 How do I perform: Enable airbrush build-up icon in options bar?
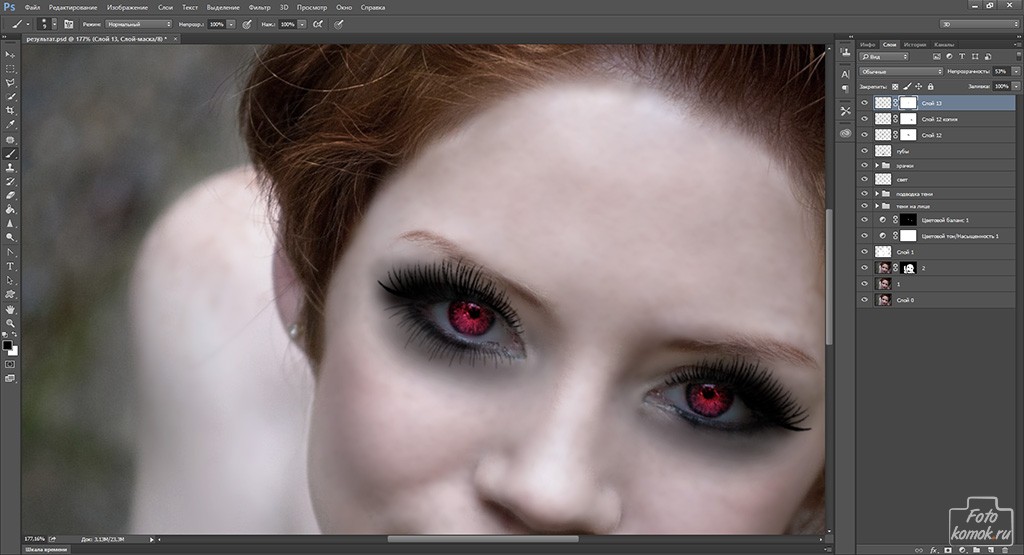click(x=317, y=24)
